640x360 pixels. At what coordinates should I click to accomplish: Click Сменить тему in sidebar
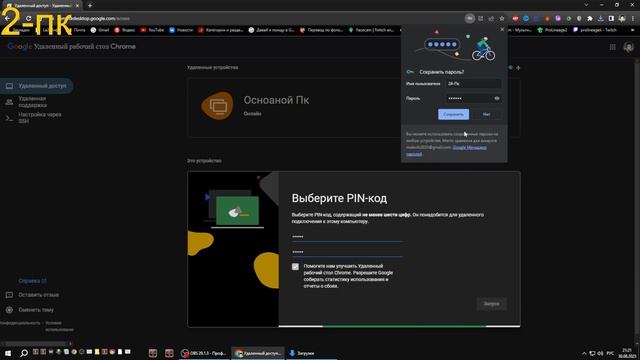click(x=30, y=310)
